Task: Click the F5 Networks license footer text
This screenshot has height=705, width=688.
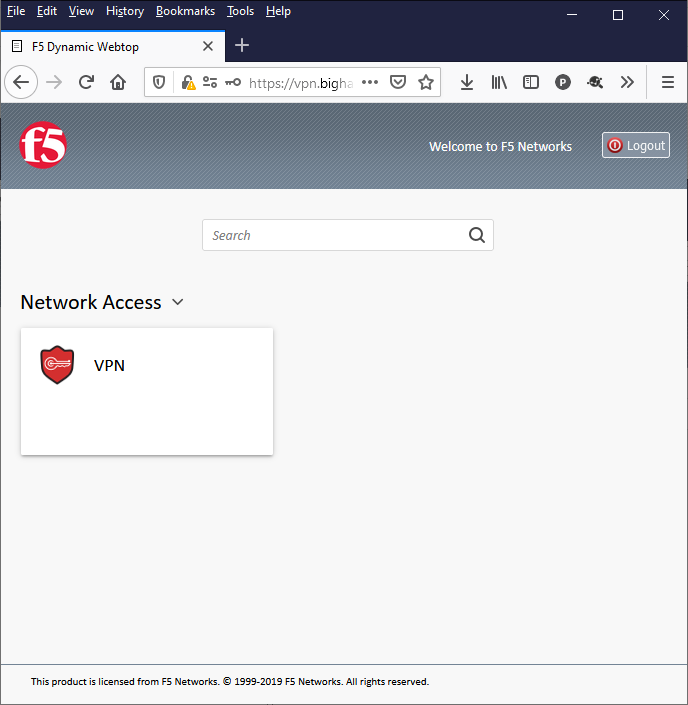Action: point(230,682)
